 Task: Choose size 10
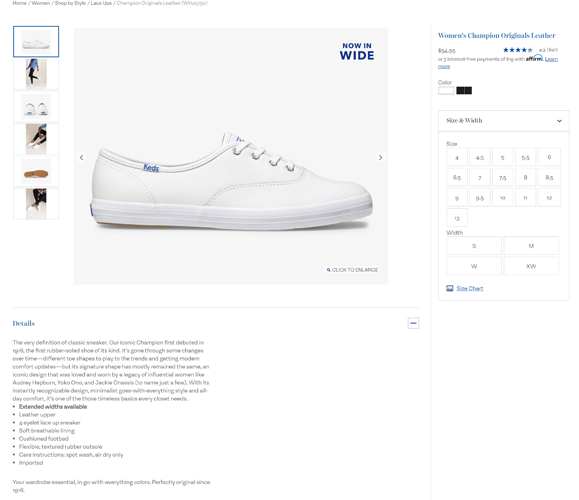pos(503,198)
